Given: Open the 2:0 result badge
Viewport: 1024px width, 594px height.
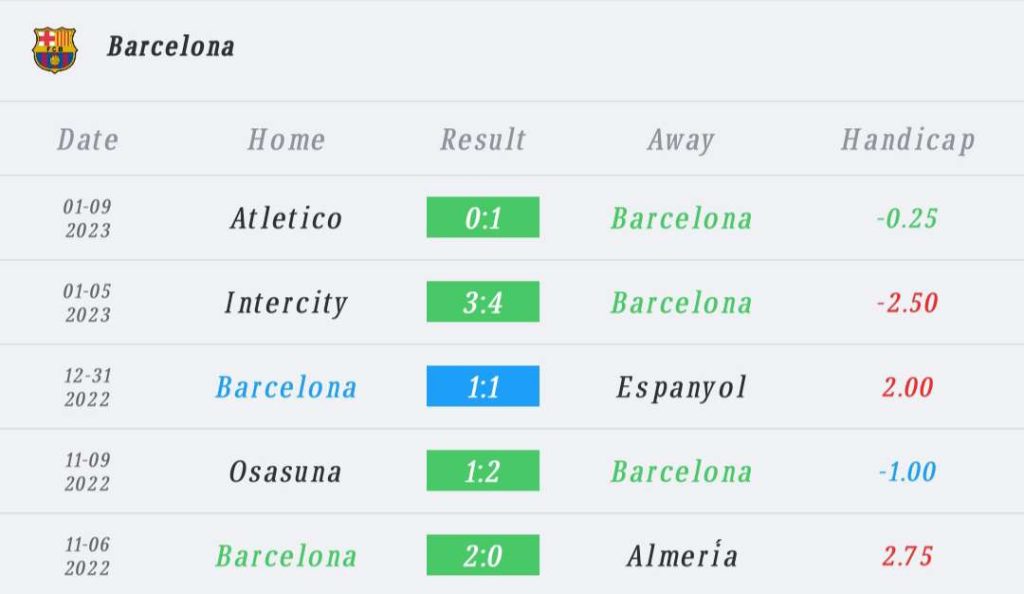Looking at the screenshot, I should coord(483,555).
